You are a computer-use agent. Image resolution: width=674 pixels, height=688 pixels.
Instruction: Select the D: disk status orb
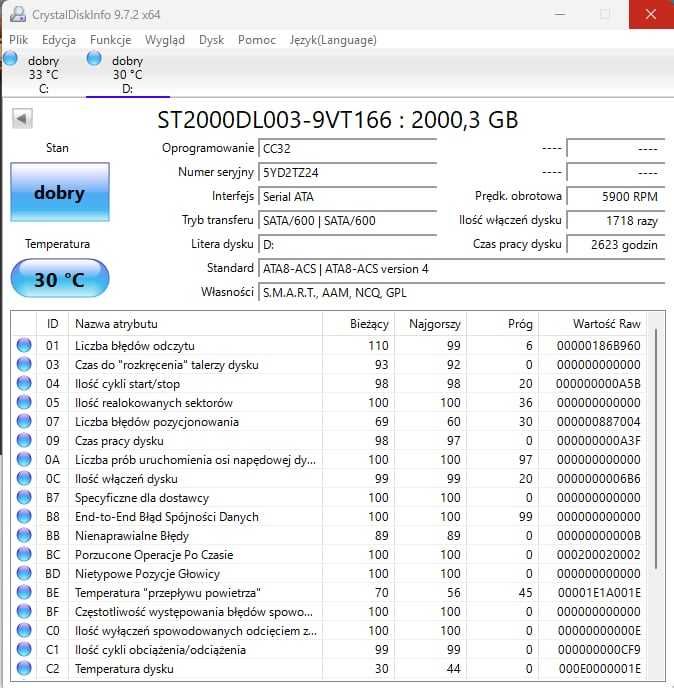pos(94,58)
